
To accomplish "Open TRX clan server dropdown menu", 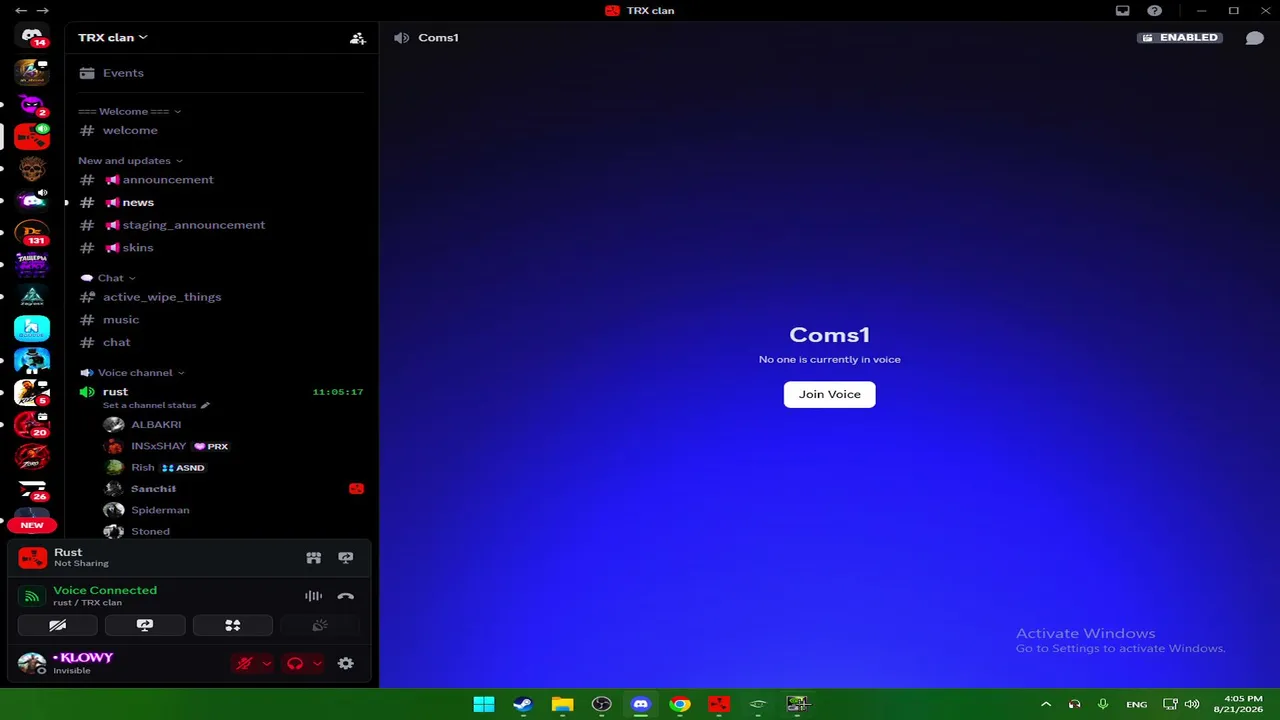I will coord(113,38).
